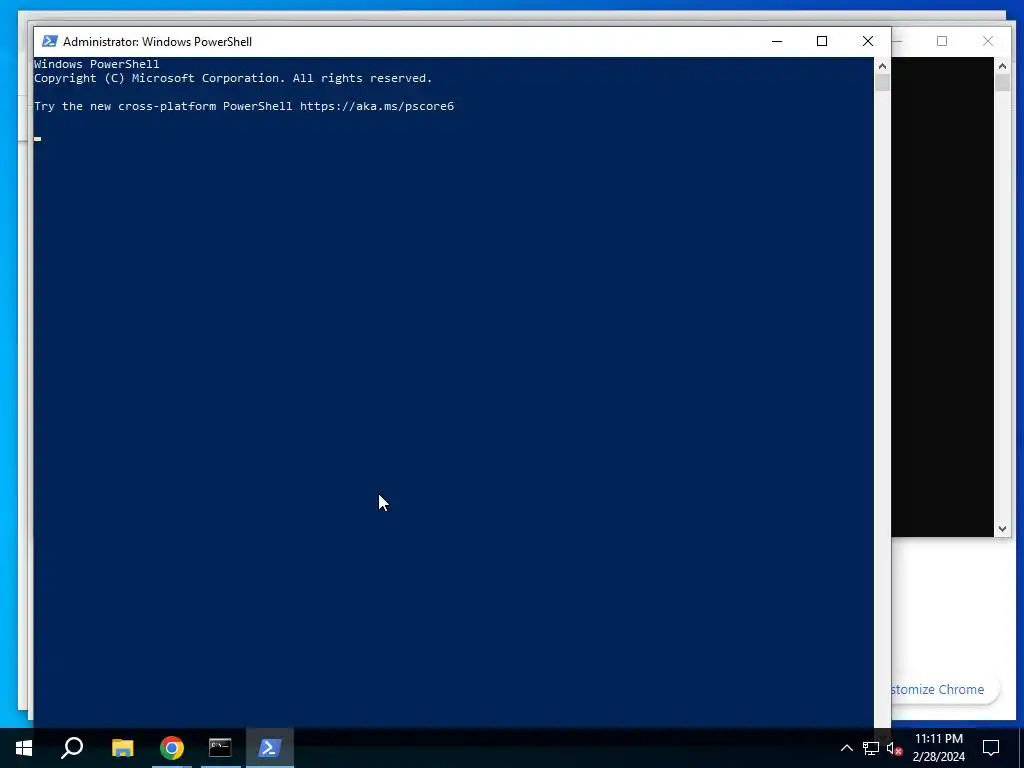Click the PowerShell vertical scrollbar thumb
Screen dimensions: 1024x768
[882, 83]
